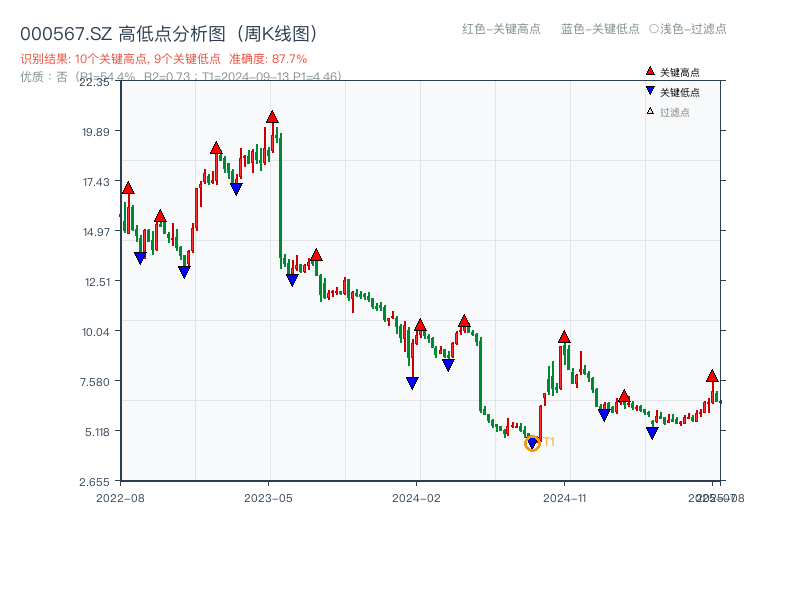Select the highest red peak marker near 22 level
The height and width of the screenshot is (600, 800).
coord(272,117)
